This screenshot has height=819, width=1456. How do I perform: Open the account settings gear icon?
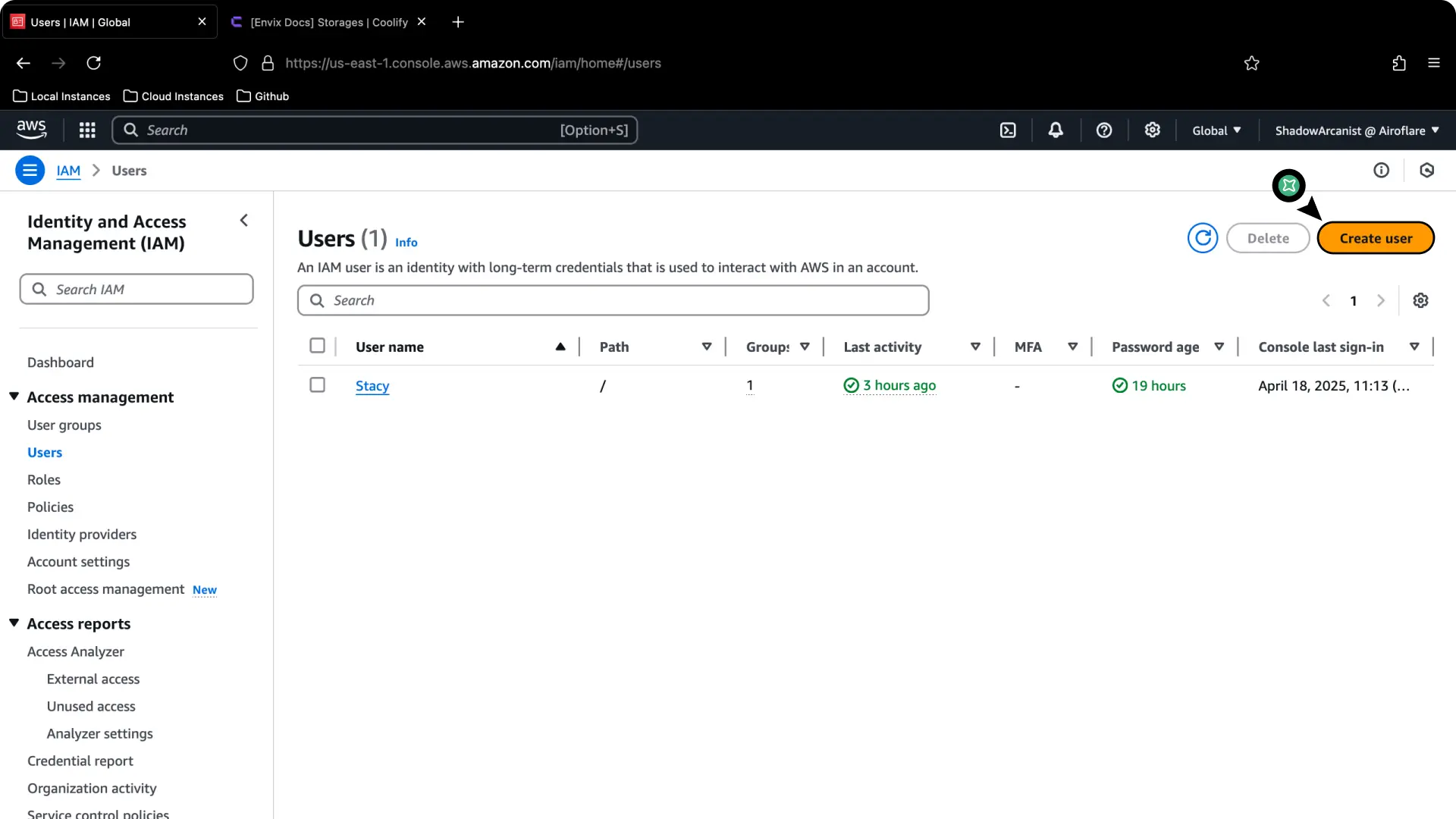tap(1152, 130)
